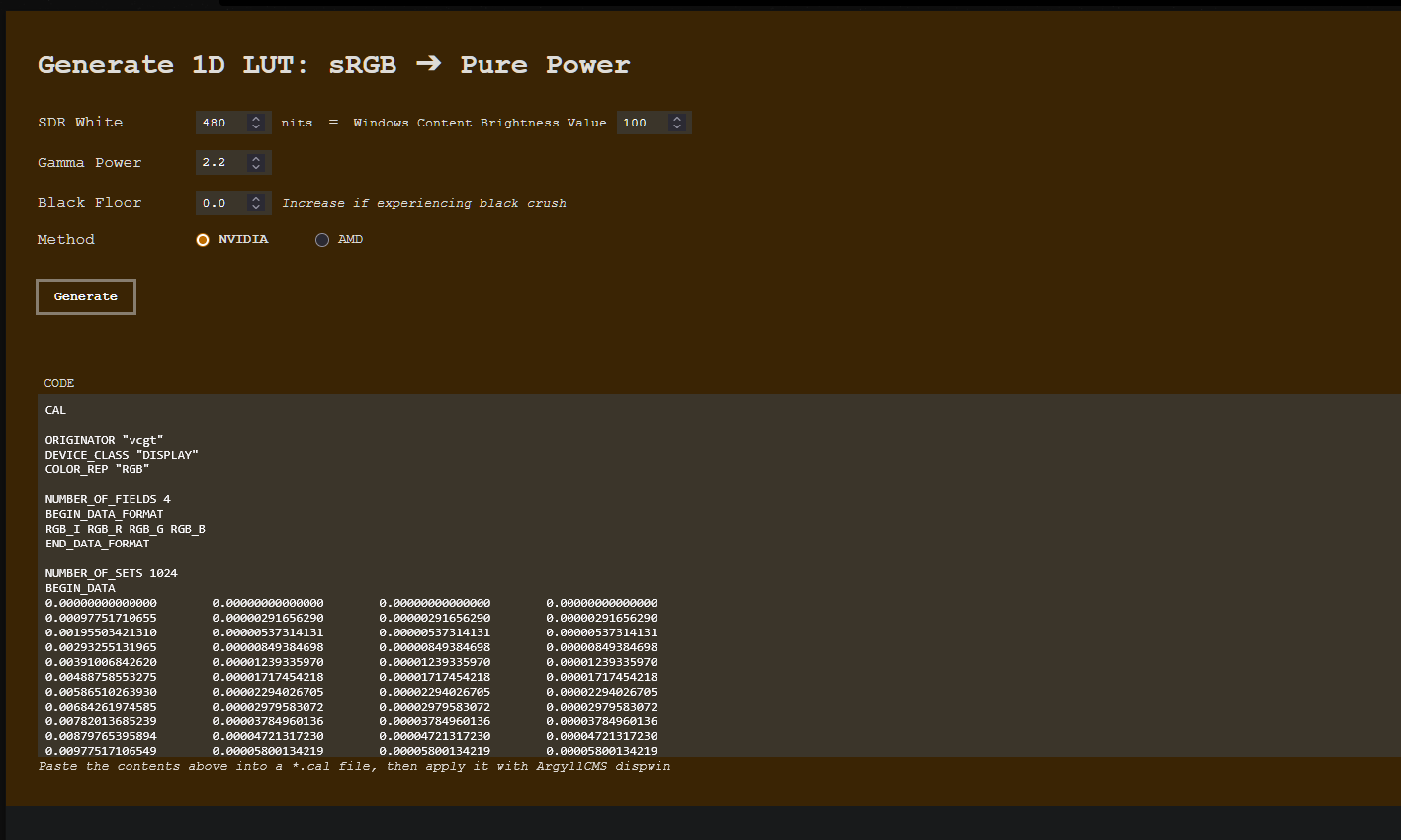Increment SDR White using its up stepper arrow

[258, 118]
